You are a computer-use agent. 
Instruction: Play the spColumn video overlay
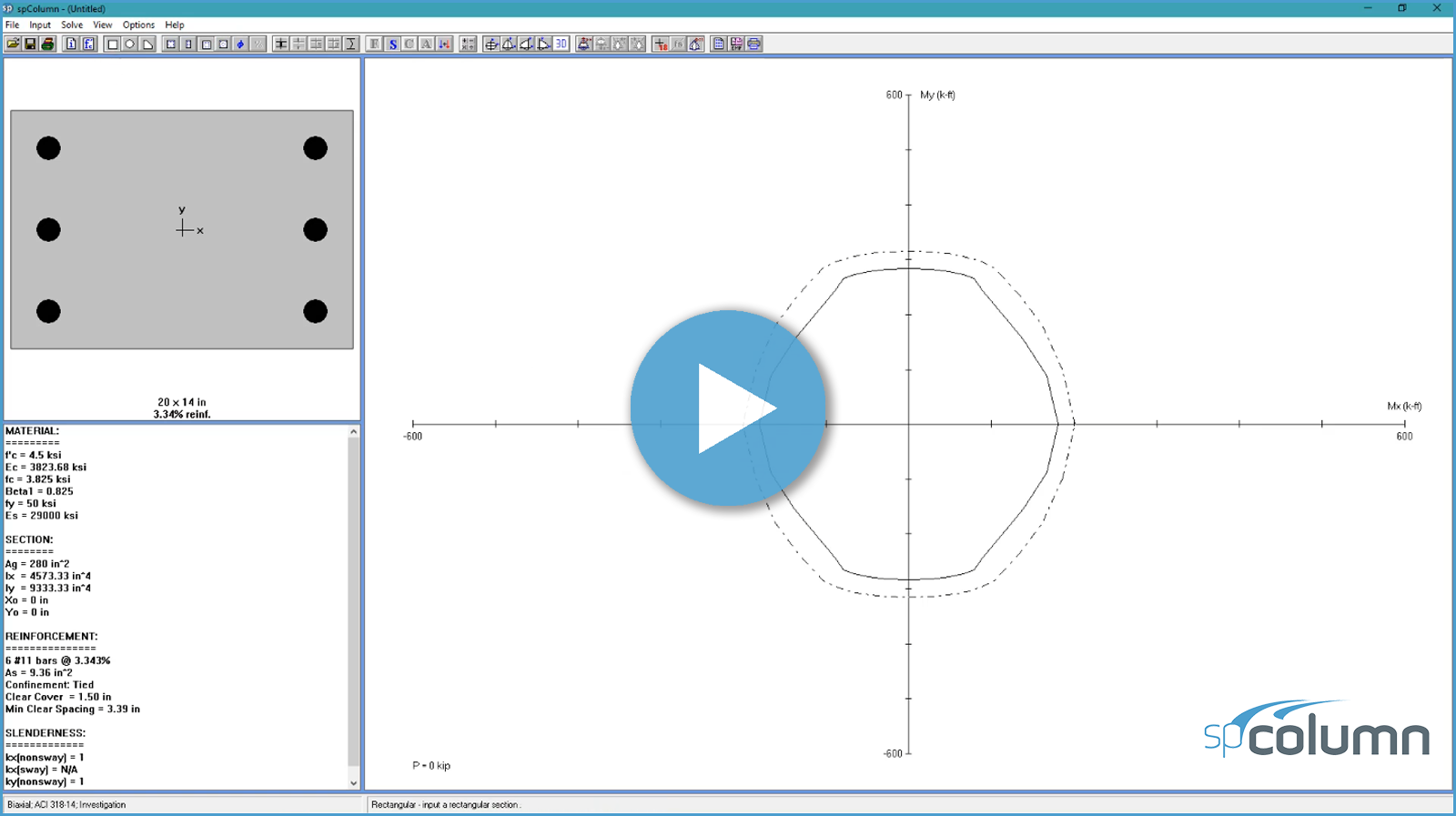[x=728, y=408]
